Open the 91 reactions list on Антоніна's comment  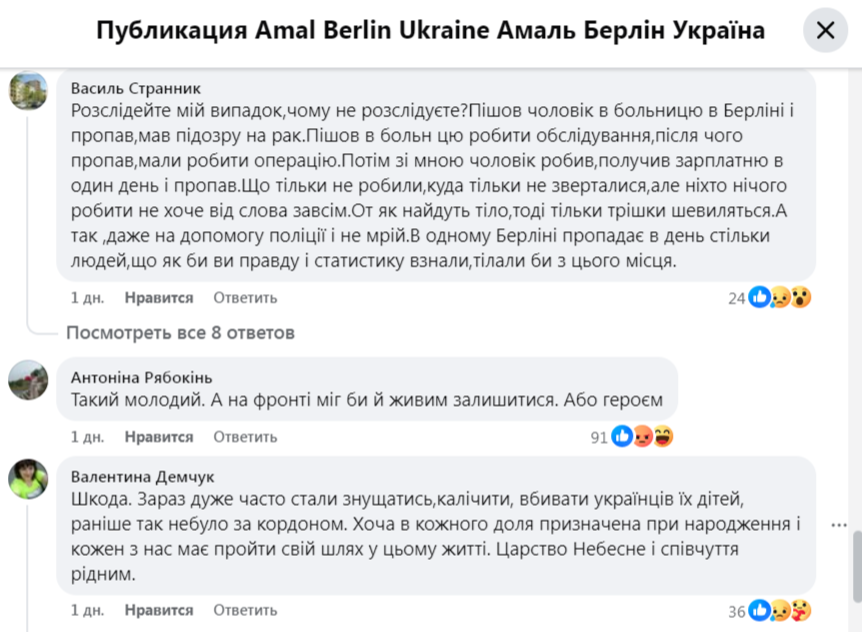click(x=599, y=436)
